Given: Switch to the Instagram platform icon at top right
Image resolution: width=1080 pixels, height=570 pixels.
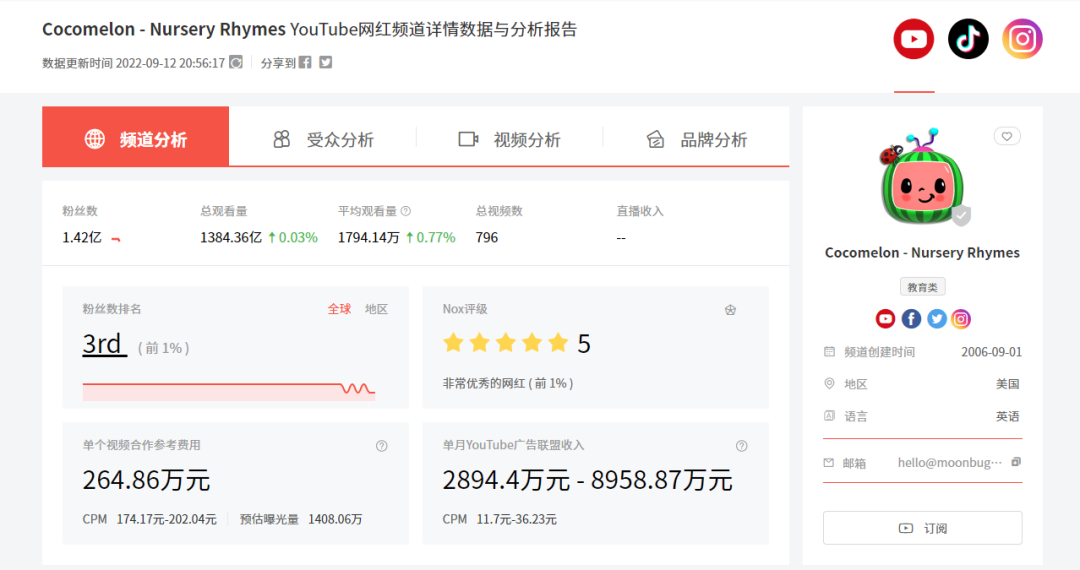Looking at the screenshot, I should [1022, 39].
